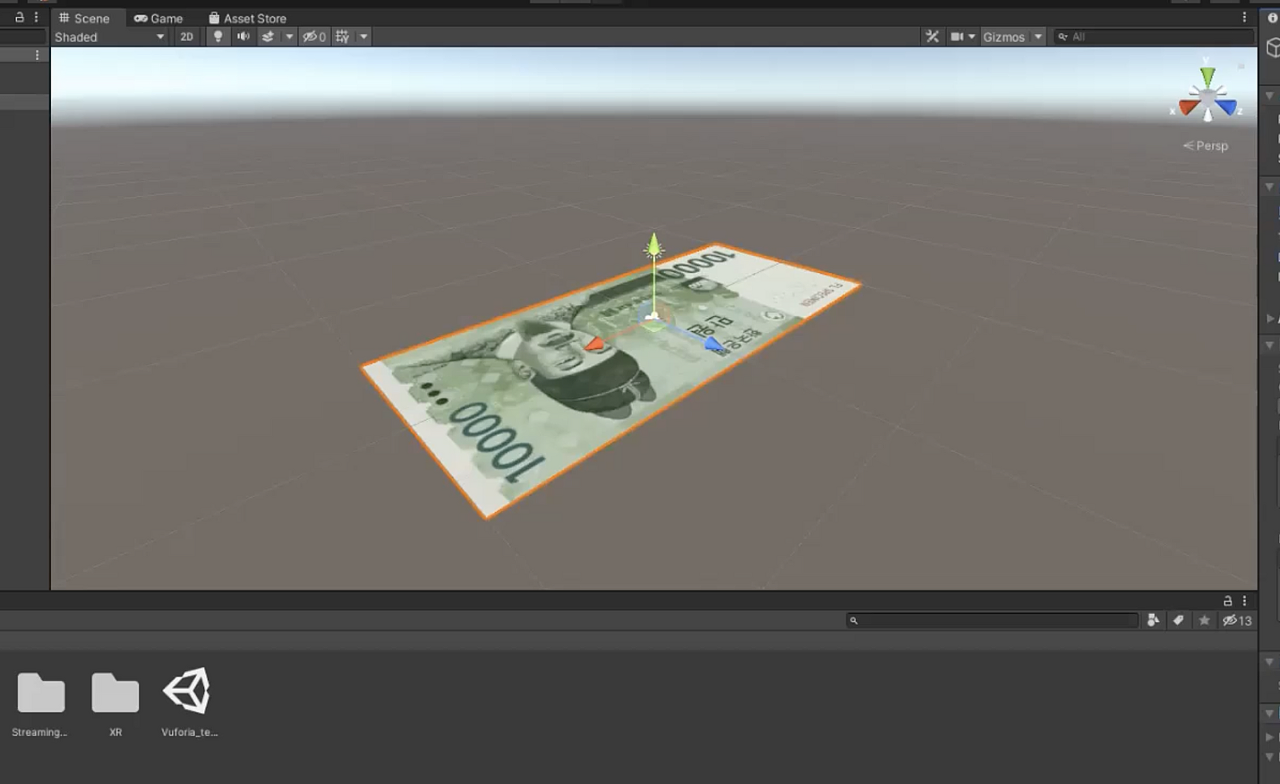Focus the Scene view search field
The height and width of the screenshot is (784, 1280).
[1154, 37]
